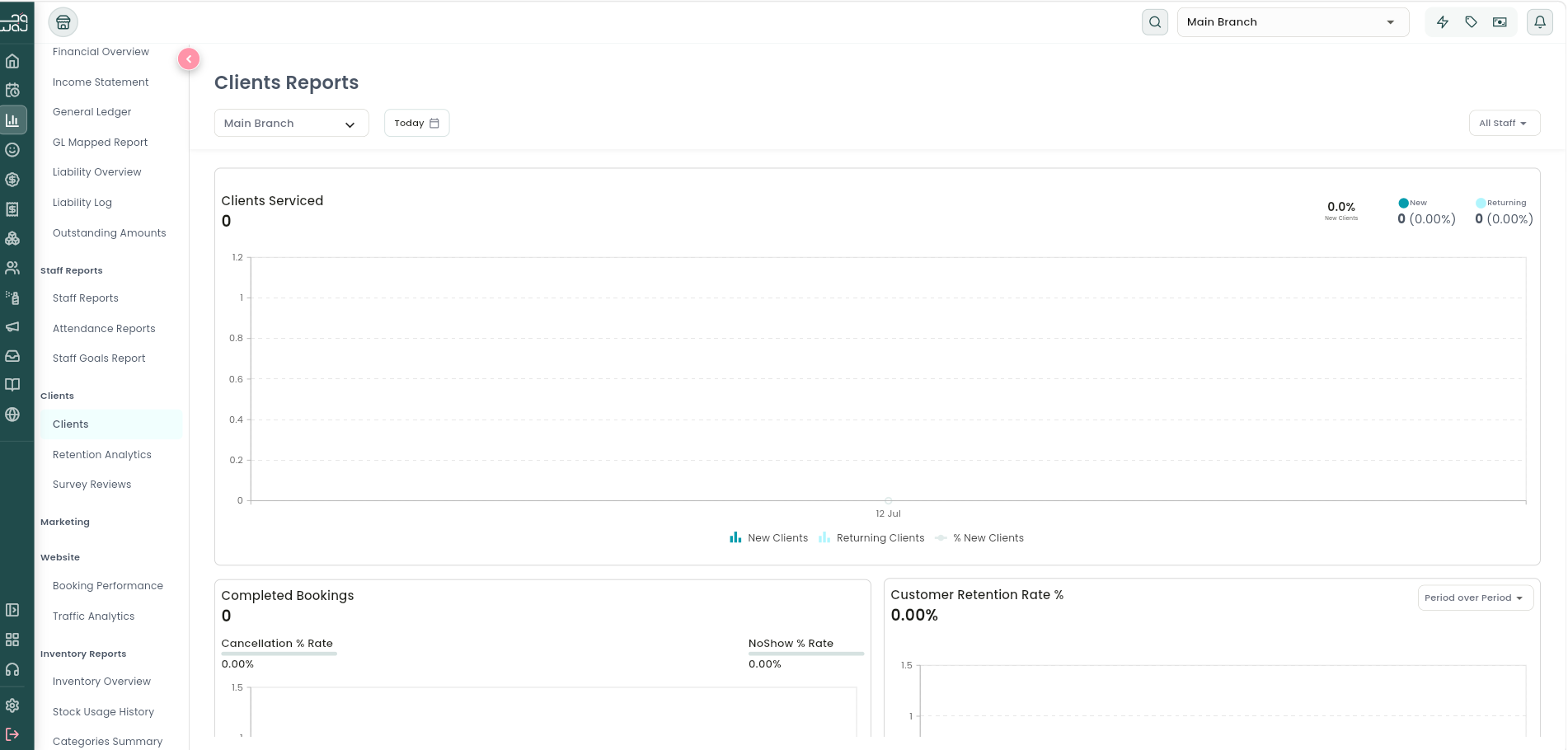Click the storefront icon in the header
The width and height of the screenshot is (1568, 750).
pos(63,22)
